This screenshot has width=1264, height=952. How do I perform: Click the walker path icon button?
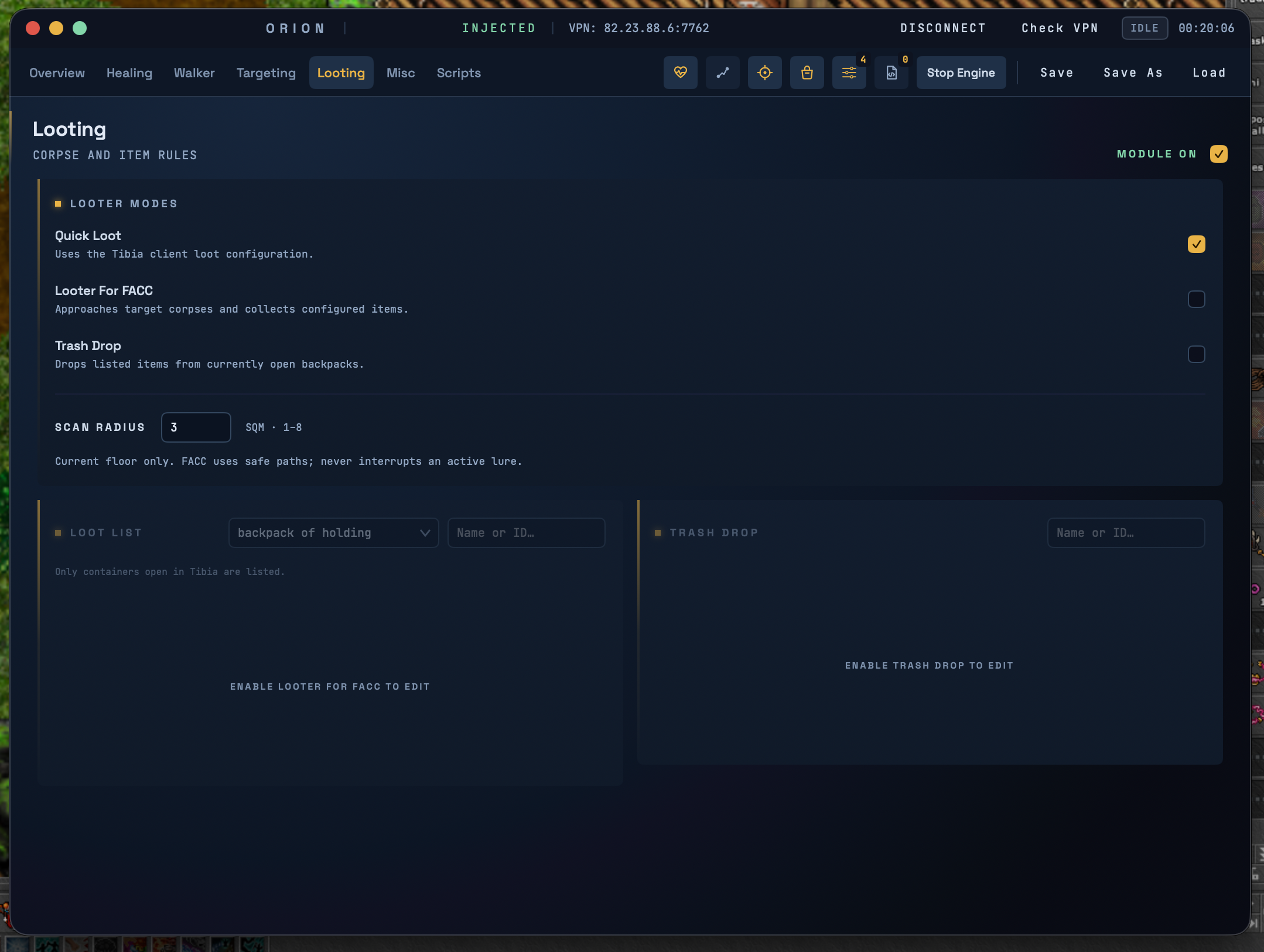point(722,73)
